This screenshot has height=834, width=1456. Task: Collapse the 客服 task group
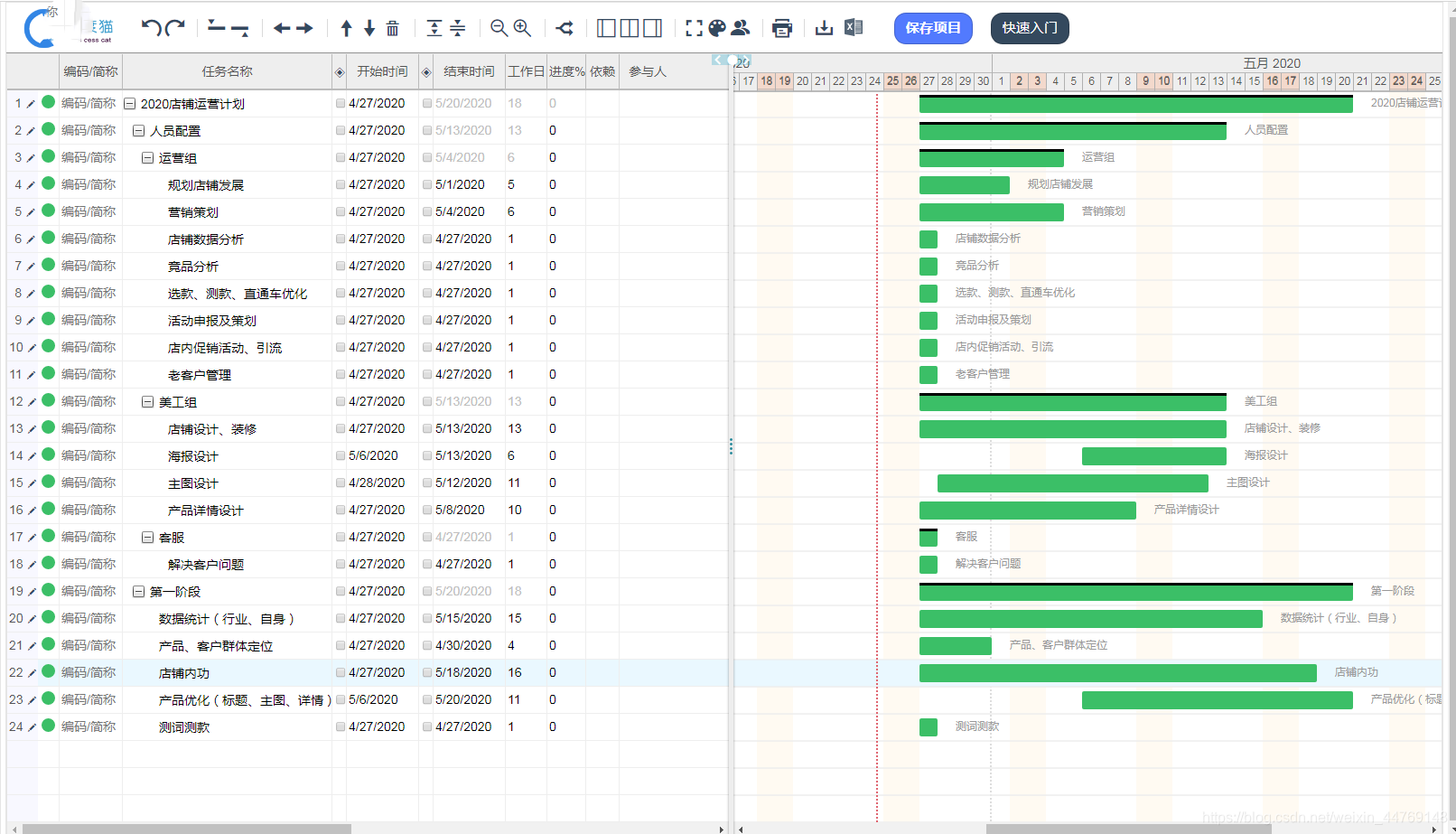click(x=147, y=538)
